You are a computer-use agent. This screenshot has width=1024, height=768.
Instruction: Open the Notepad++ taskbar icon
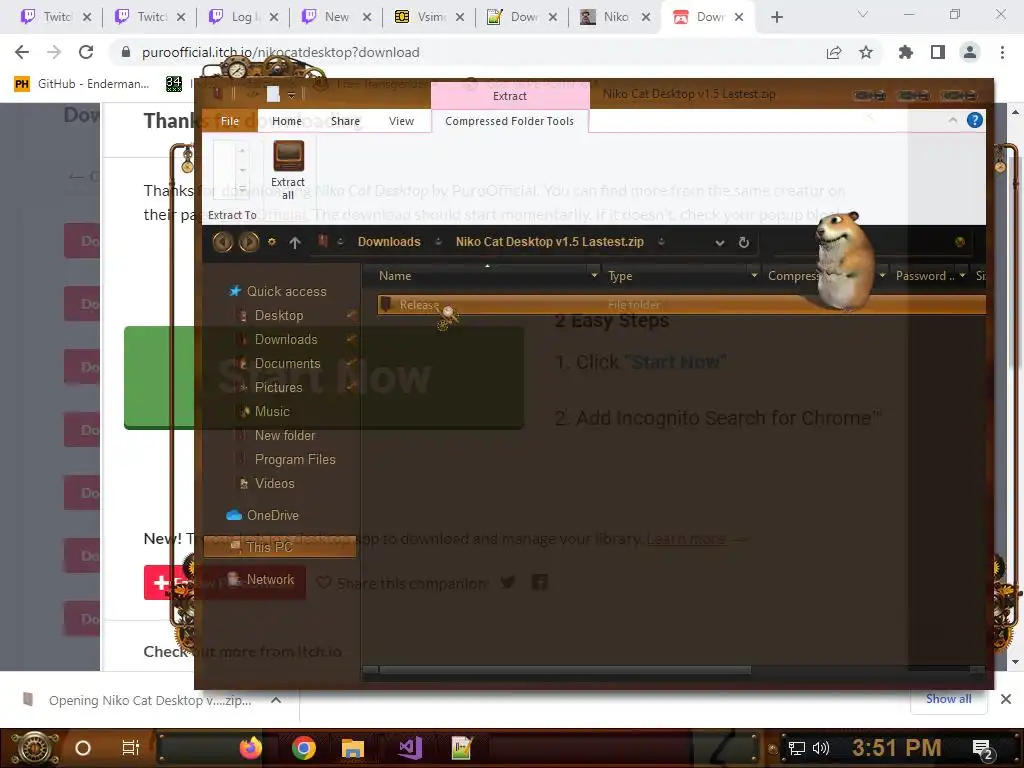(462, 748)
